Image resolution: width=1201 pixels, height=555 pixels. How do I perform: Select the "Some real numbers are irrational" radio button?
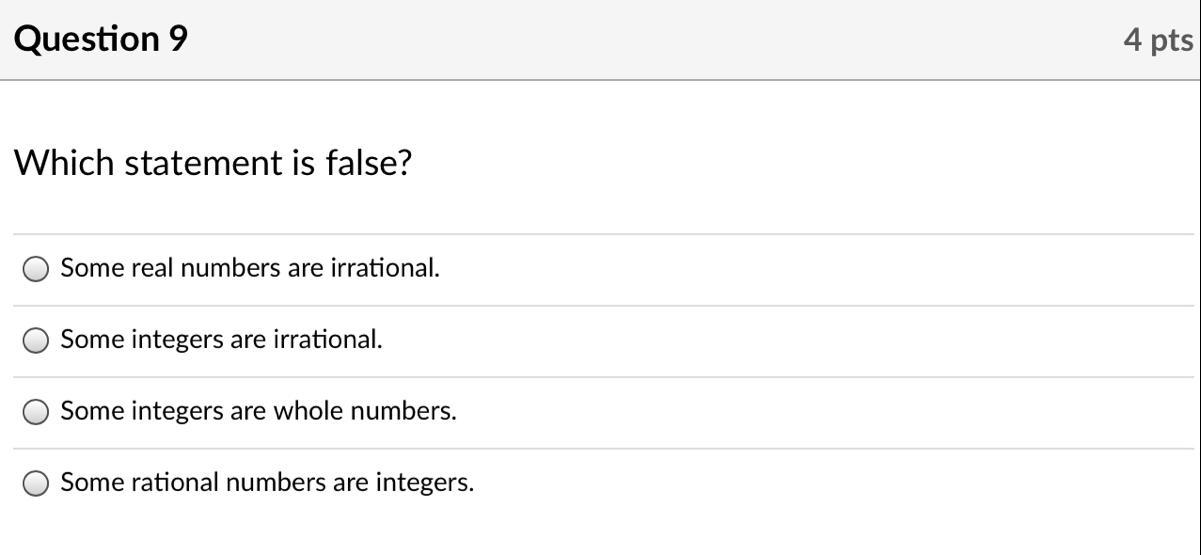(36, 269)
